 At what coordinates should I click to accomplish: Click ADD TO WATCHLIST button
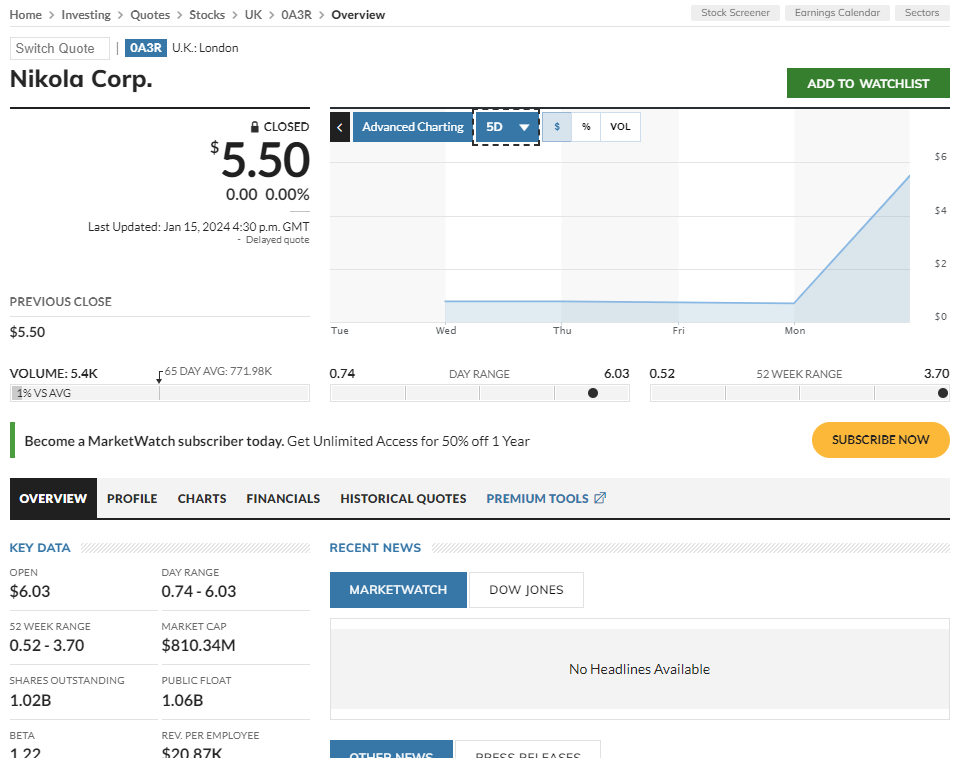(x=868, y=83)
